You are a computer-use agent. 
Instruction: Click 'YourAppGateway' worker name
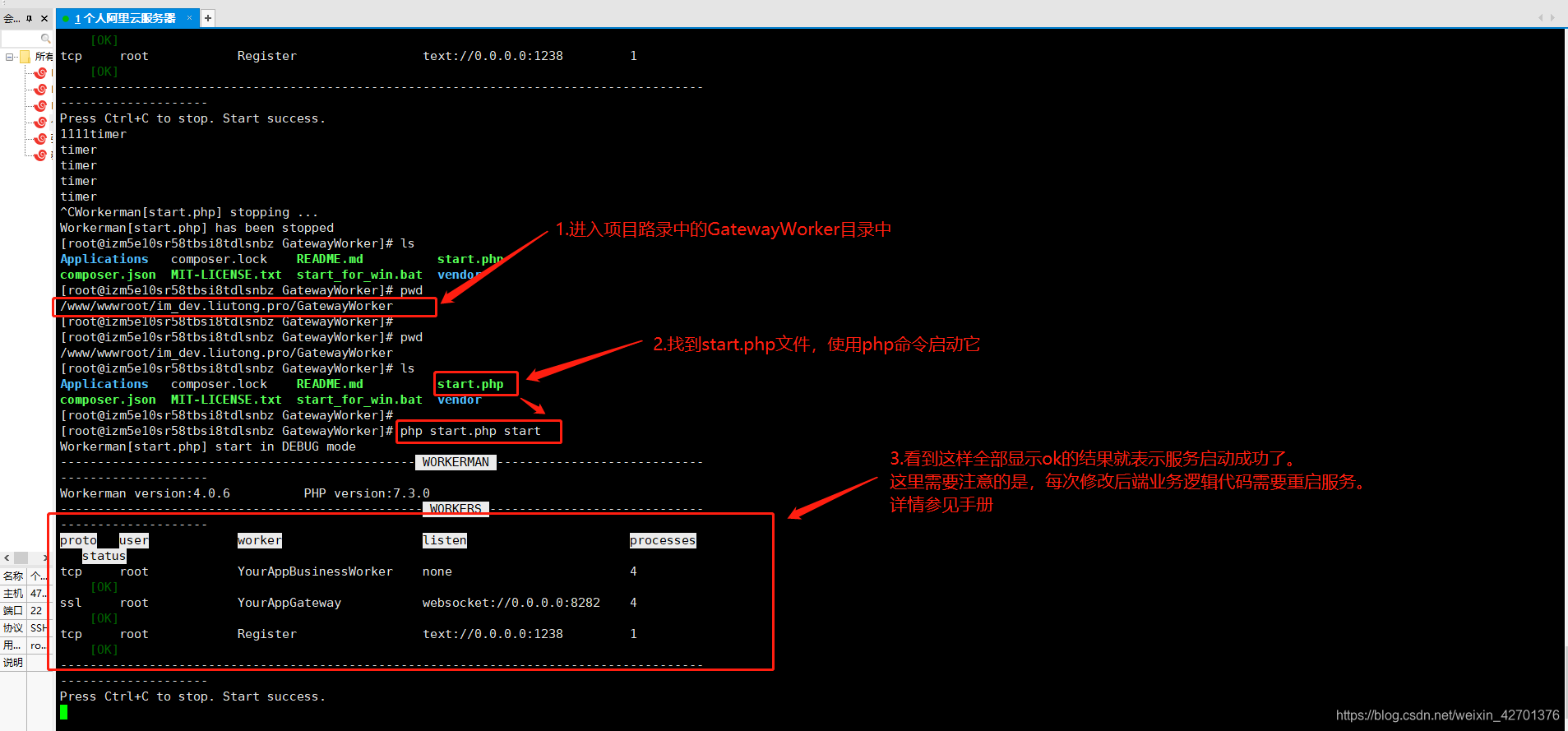point(289,603)
